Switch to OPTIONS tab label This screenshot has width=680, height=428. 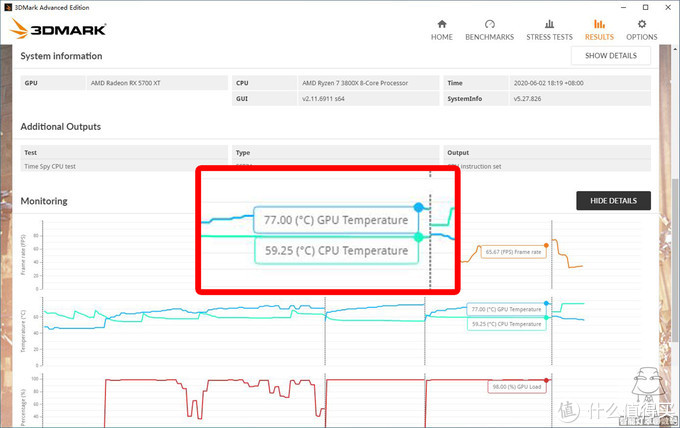point(642,37)
